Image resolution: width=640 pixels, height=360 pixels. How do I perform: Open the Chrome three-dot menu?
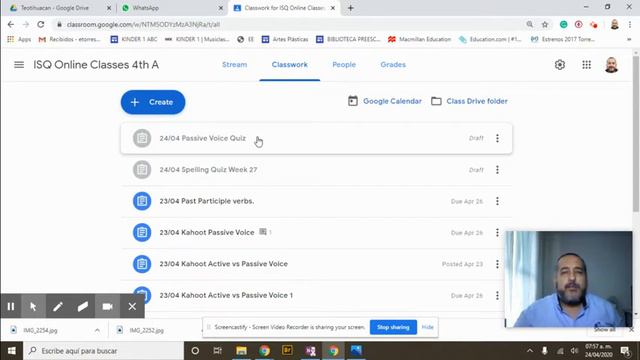pyautogui.click(x=631, y=24)
